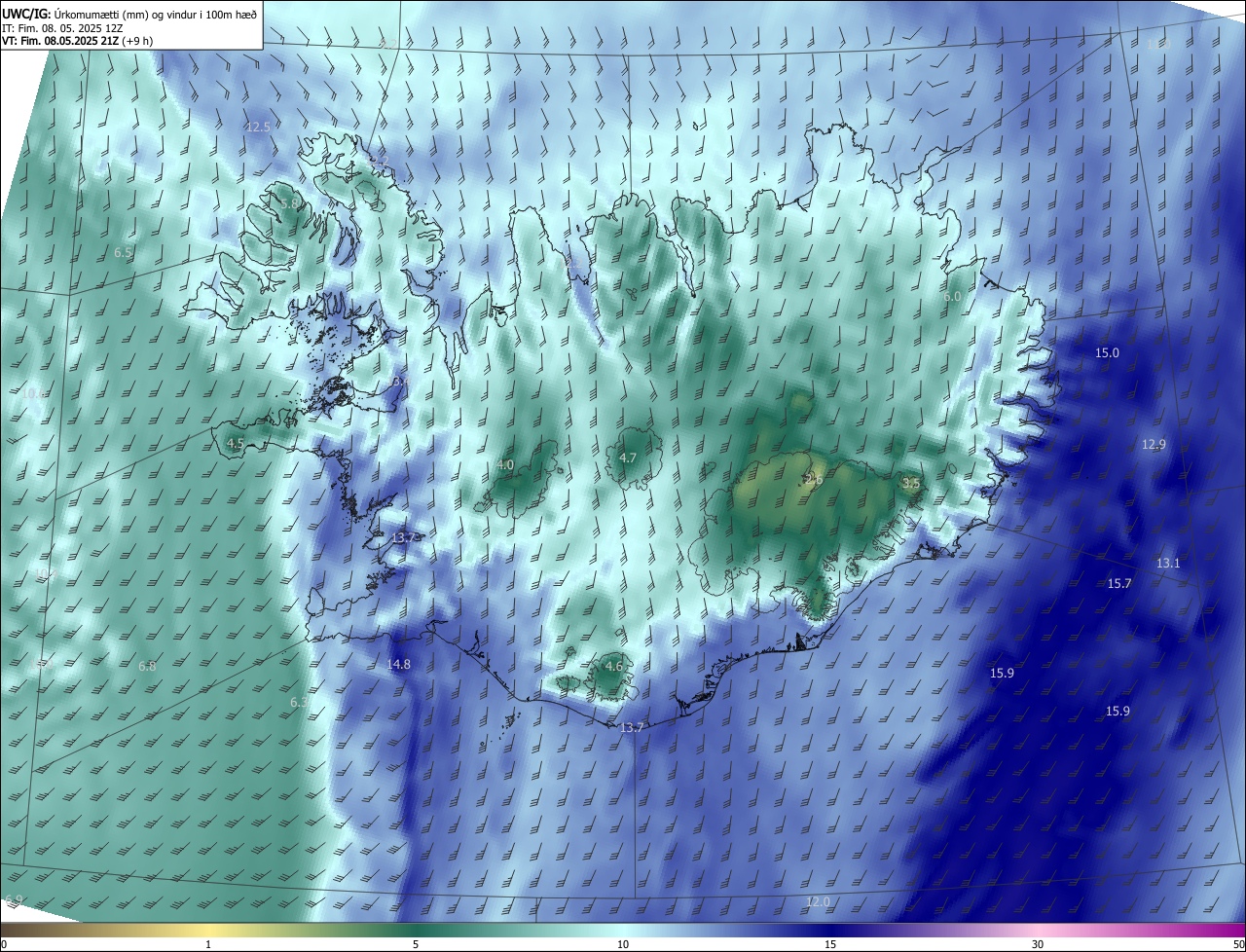This screenshot has height=952, width=1246.
Task: Click the 2.6 value label on the large glacier
Action: 814,480
